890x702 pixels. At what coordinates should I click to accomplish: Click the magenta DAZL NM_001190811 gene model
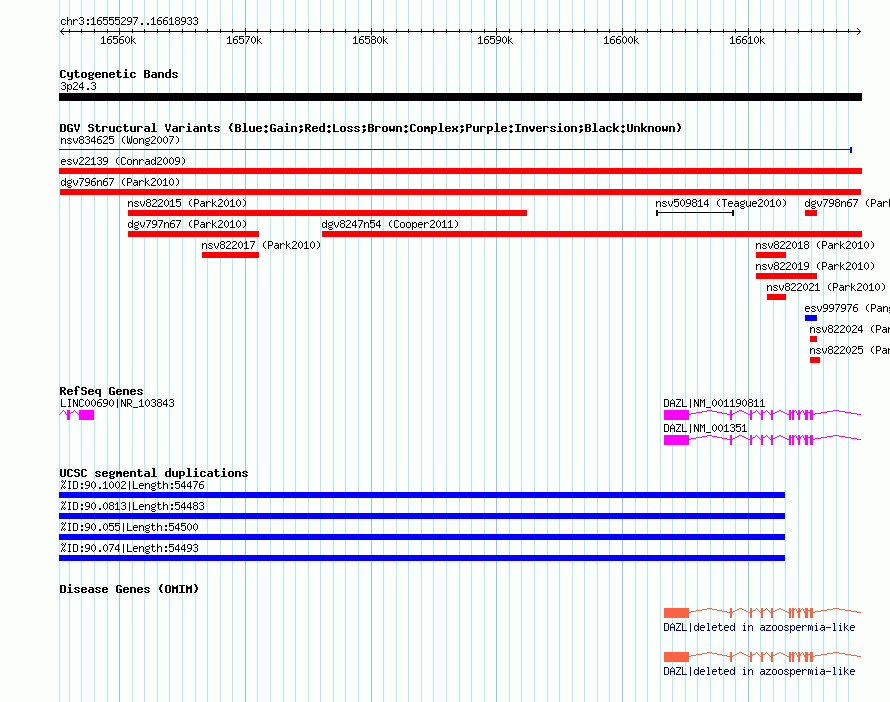(x=762, y=415)
